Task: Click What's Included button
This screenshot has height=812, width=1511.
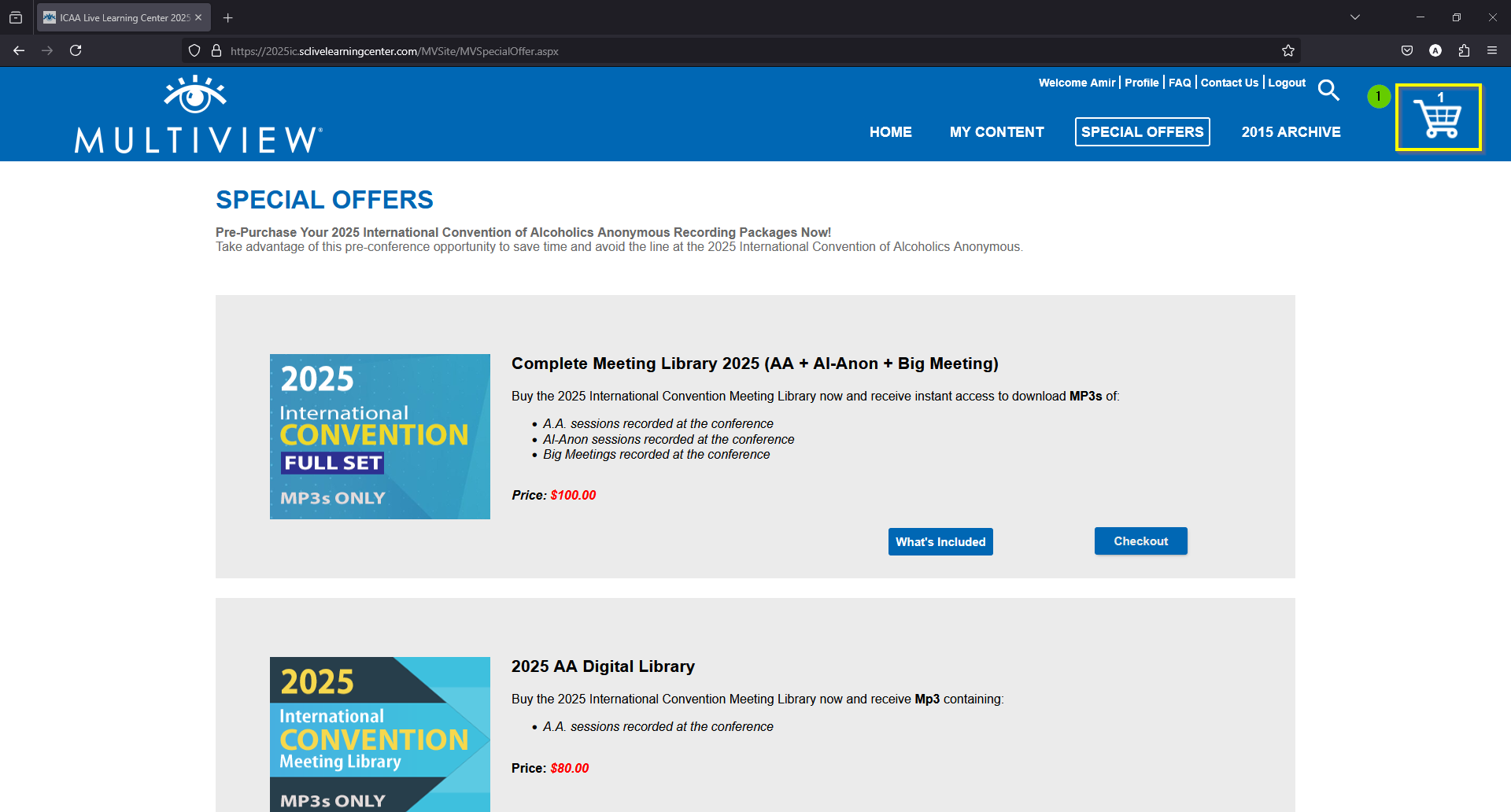Action: point(940,542)
